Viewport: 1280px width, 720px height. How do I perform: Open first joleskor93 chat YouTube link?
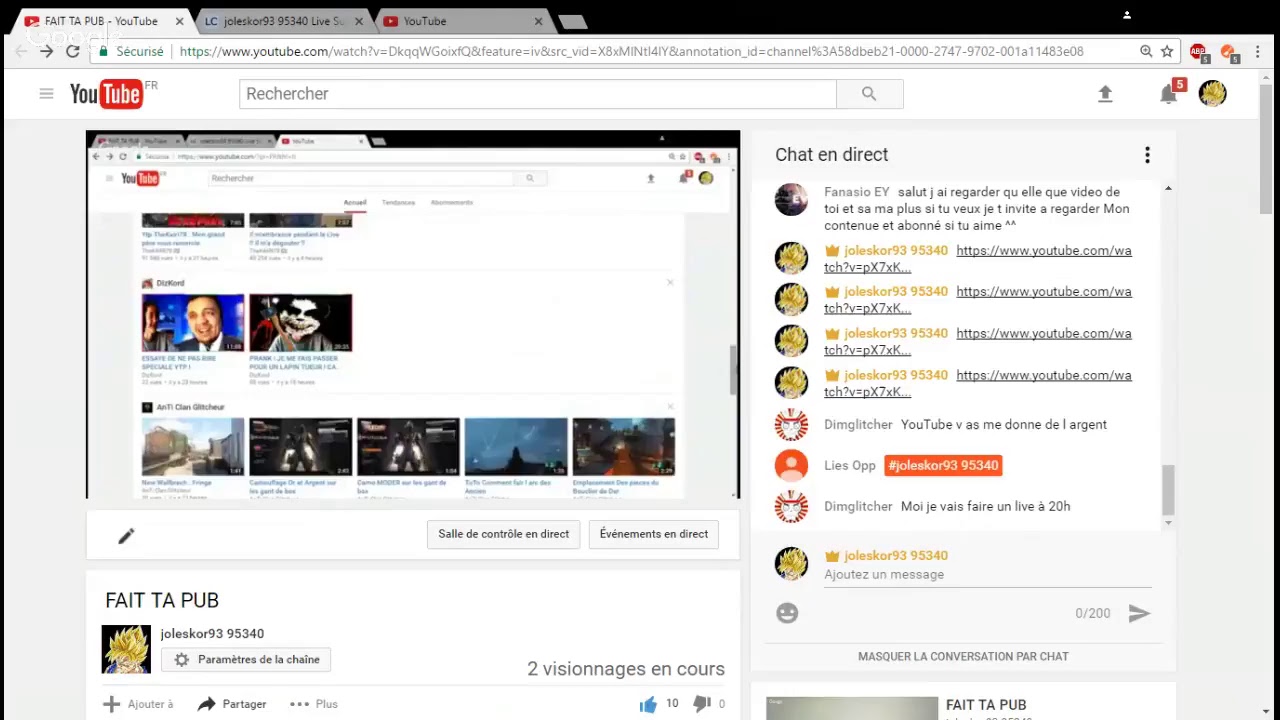[978, 259]
